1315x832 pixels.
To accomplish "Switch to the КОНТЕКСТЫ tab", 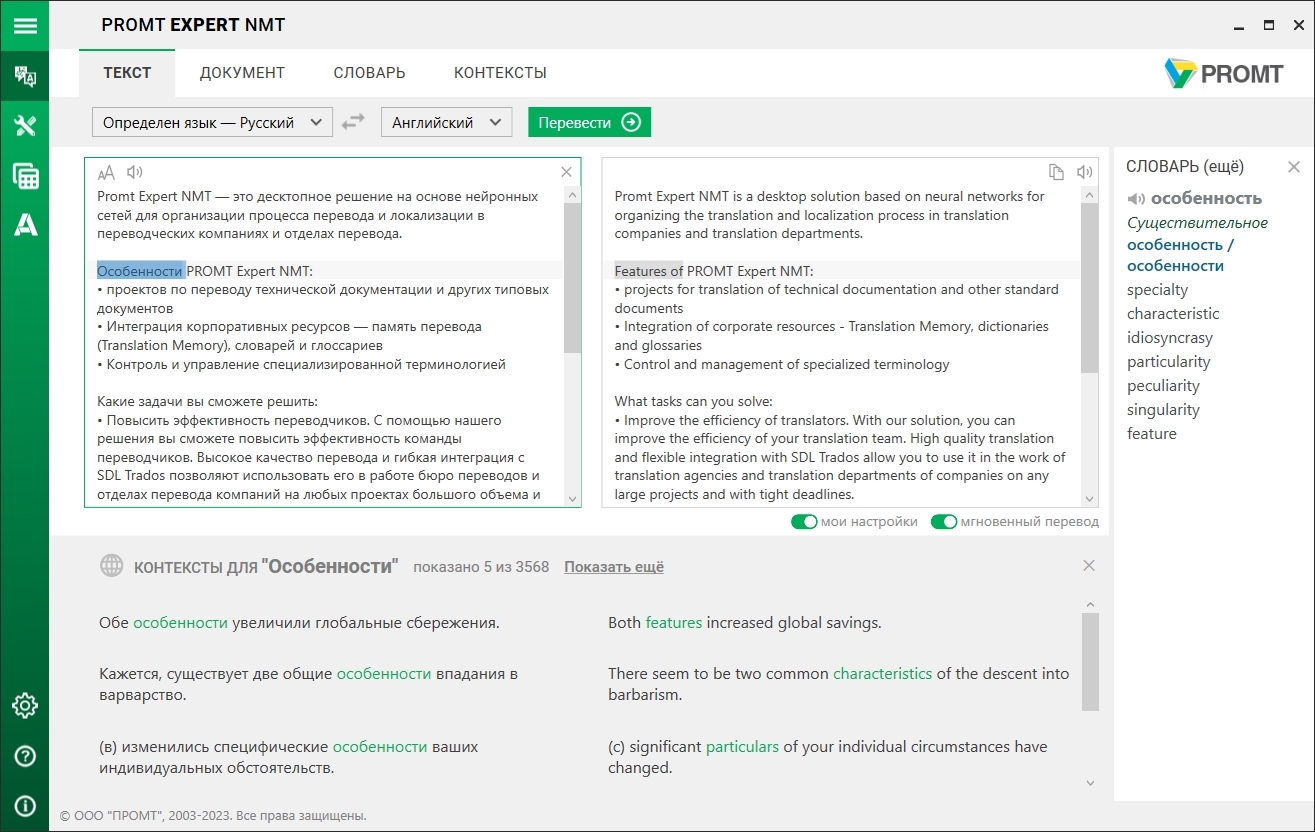I will (x=500, y=73).
